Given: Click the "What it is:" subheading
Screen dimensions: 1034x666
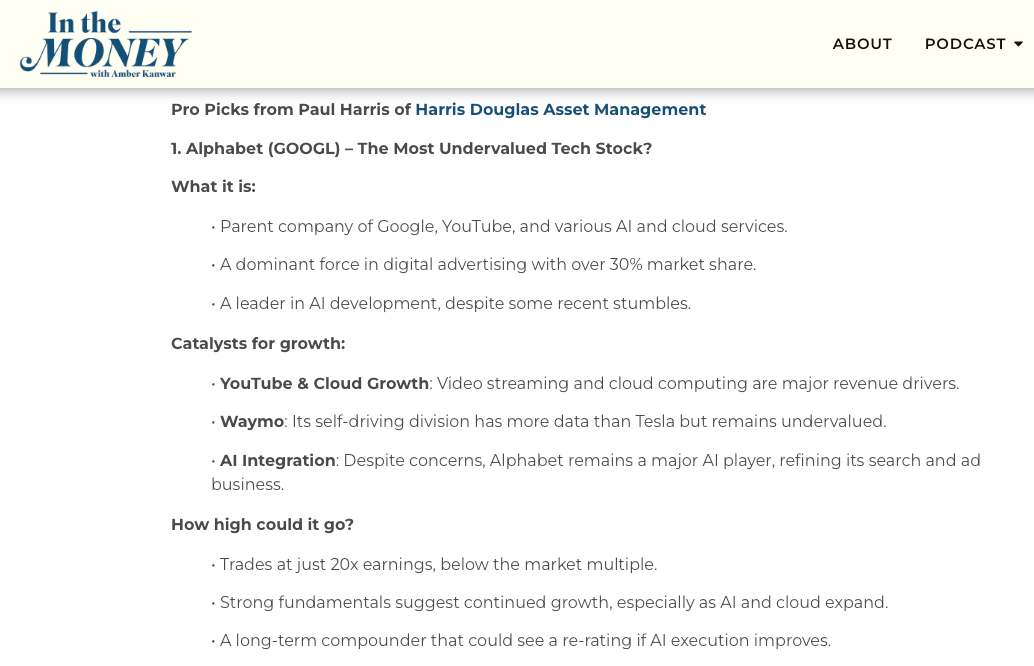Looking at the screenshot, I should [213, 187].
